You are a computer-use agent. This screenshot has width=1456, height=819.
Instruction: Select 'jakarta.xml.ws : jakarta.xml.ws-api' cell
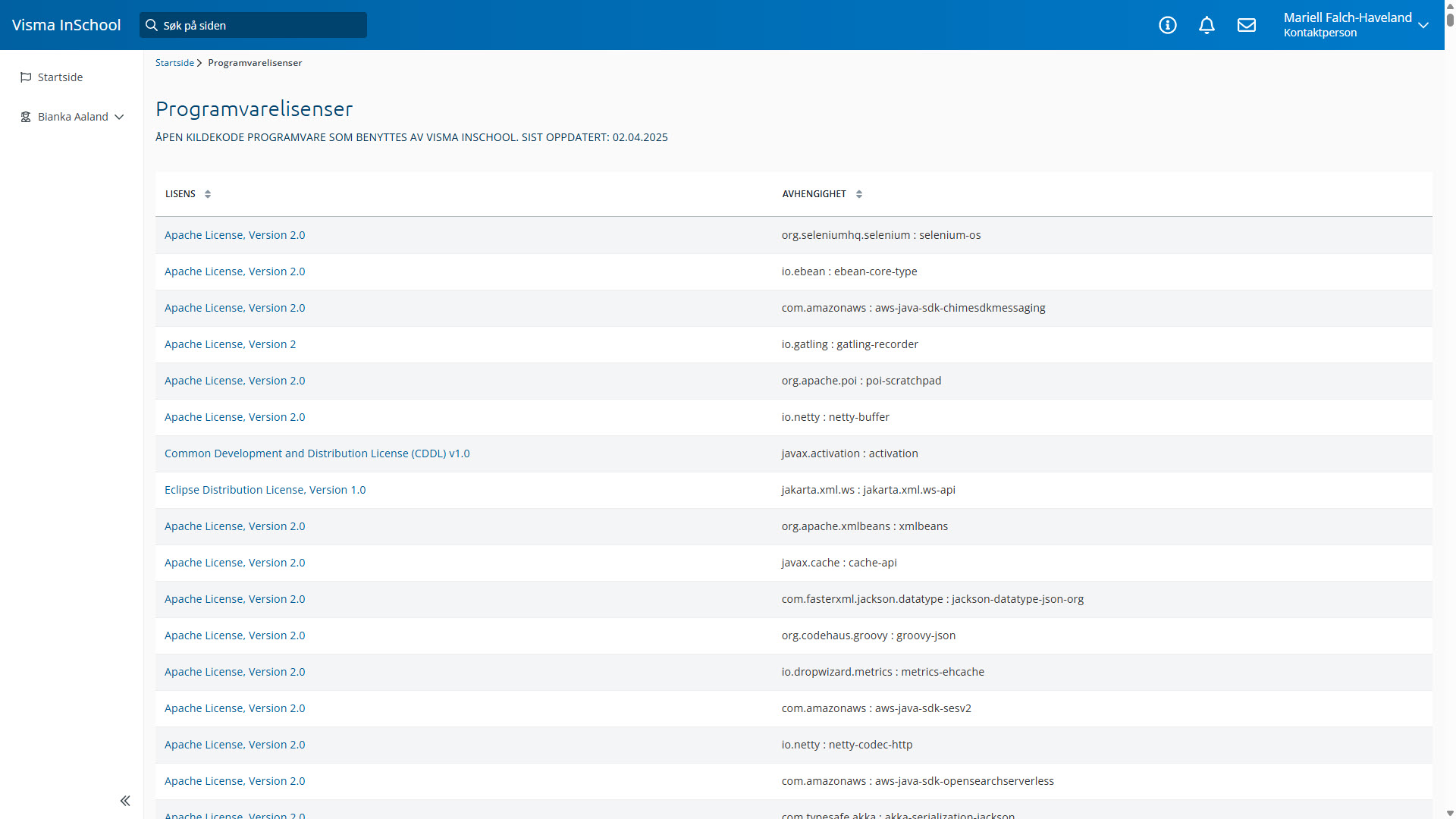(x=868, y=490)
